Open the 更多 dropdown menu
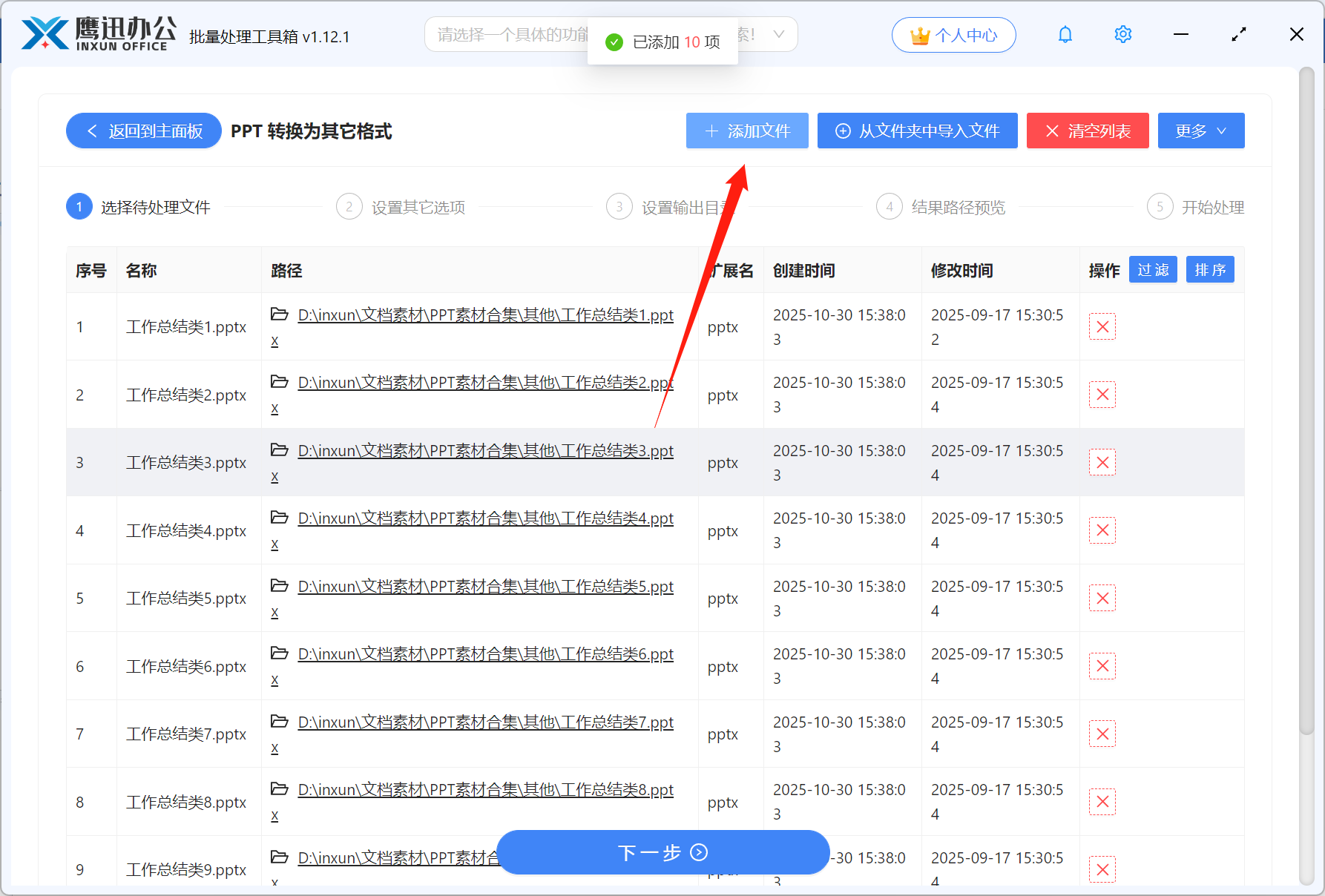The height and width of the screenshot is (896, 1325). [1200, 131]
